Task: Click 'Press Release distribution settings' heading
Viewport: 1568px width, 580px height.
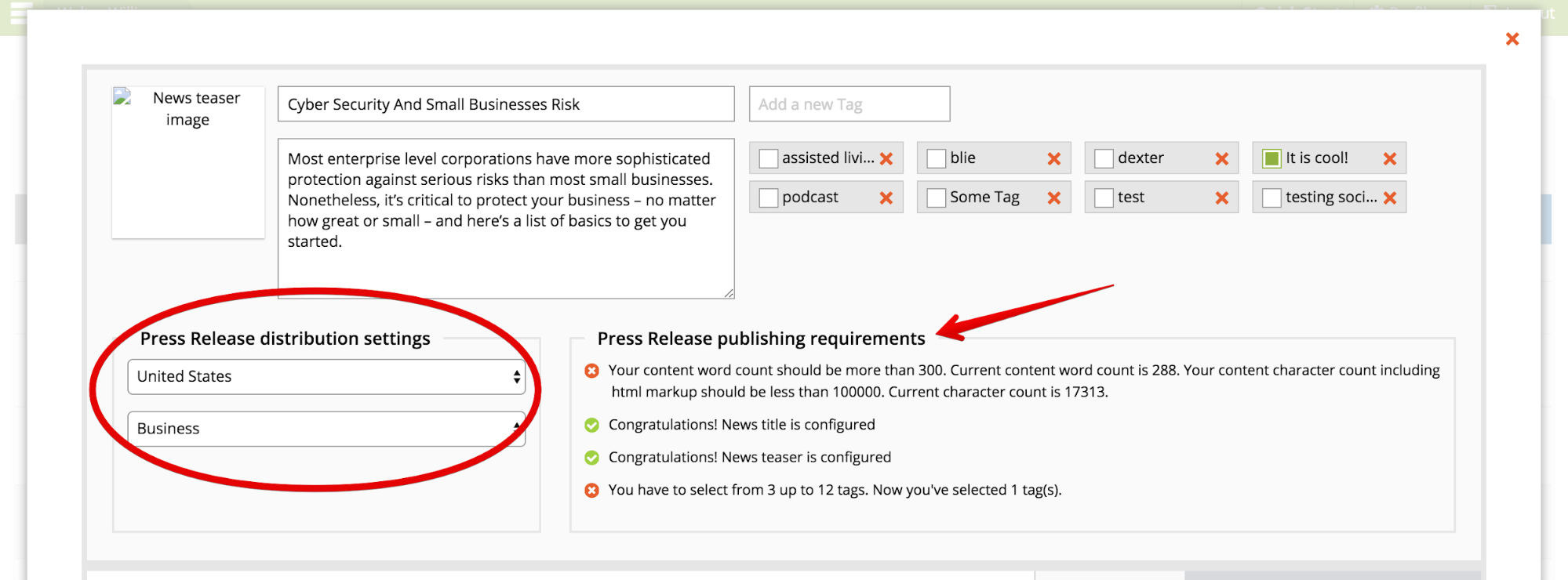Action: [286, 339]
